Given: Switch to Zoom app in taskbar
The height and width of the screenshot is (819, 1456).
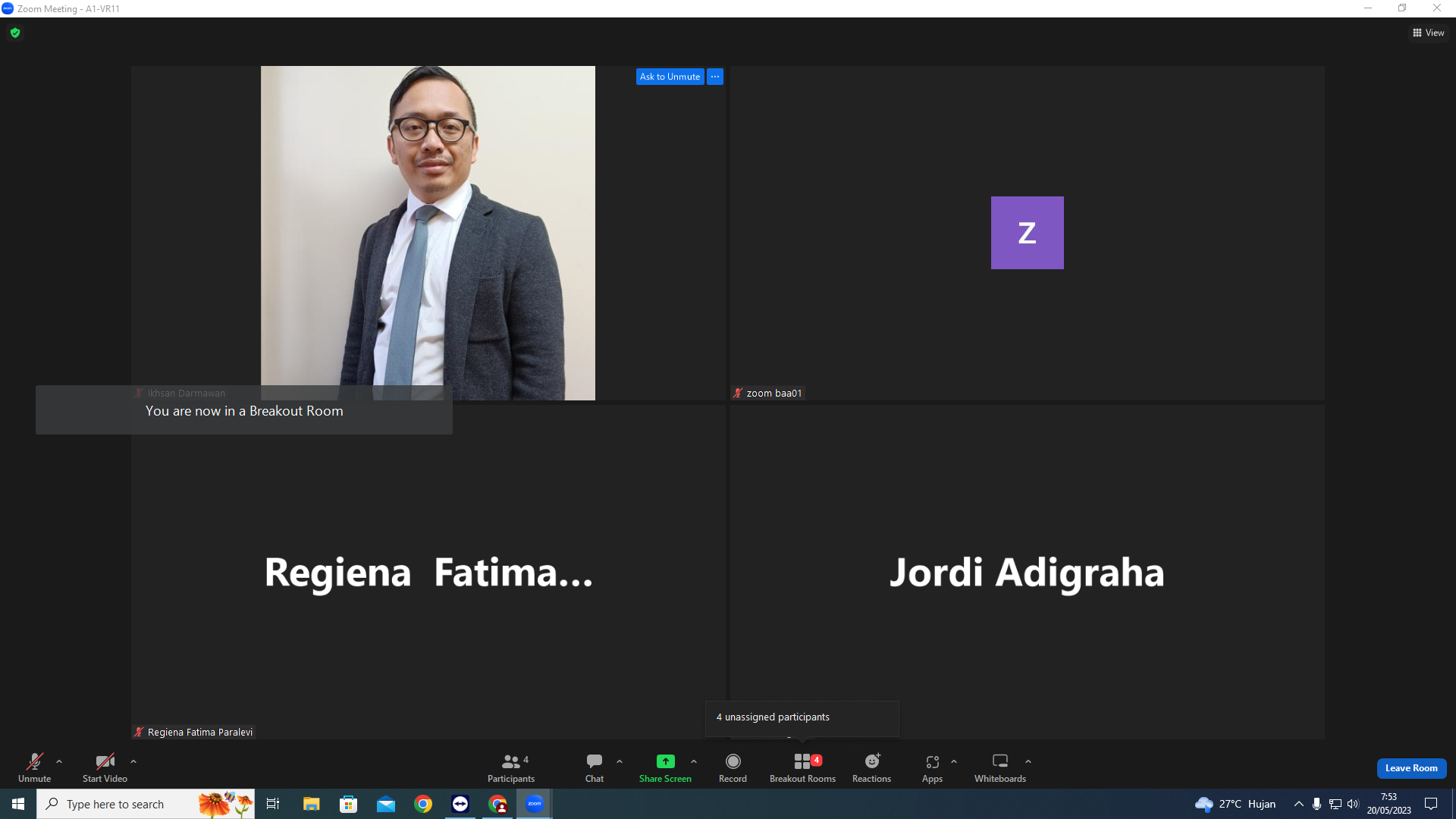Looking at the screenshot, I should [x=535, y=804].
